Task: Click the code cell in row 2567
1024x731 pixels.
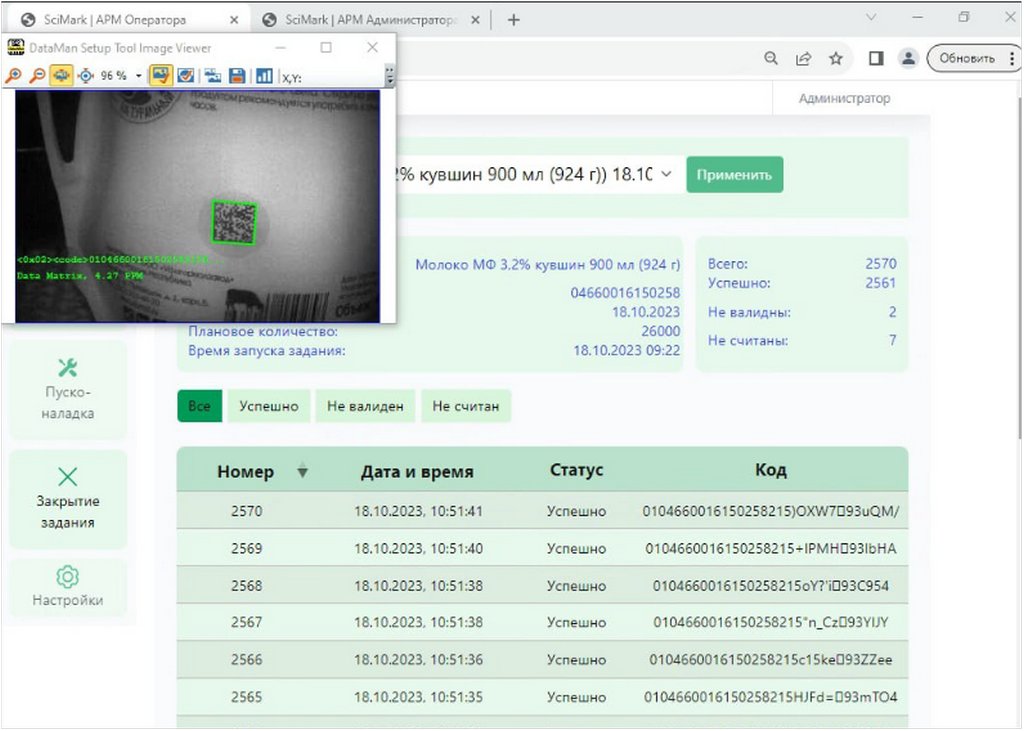Action: pos(771,622)
